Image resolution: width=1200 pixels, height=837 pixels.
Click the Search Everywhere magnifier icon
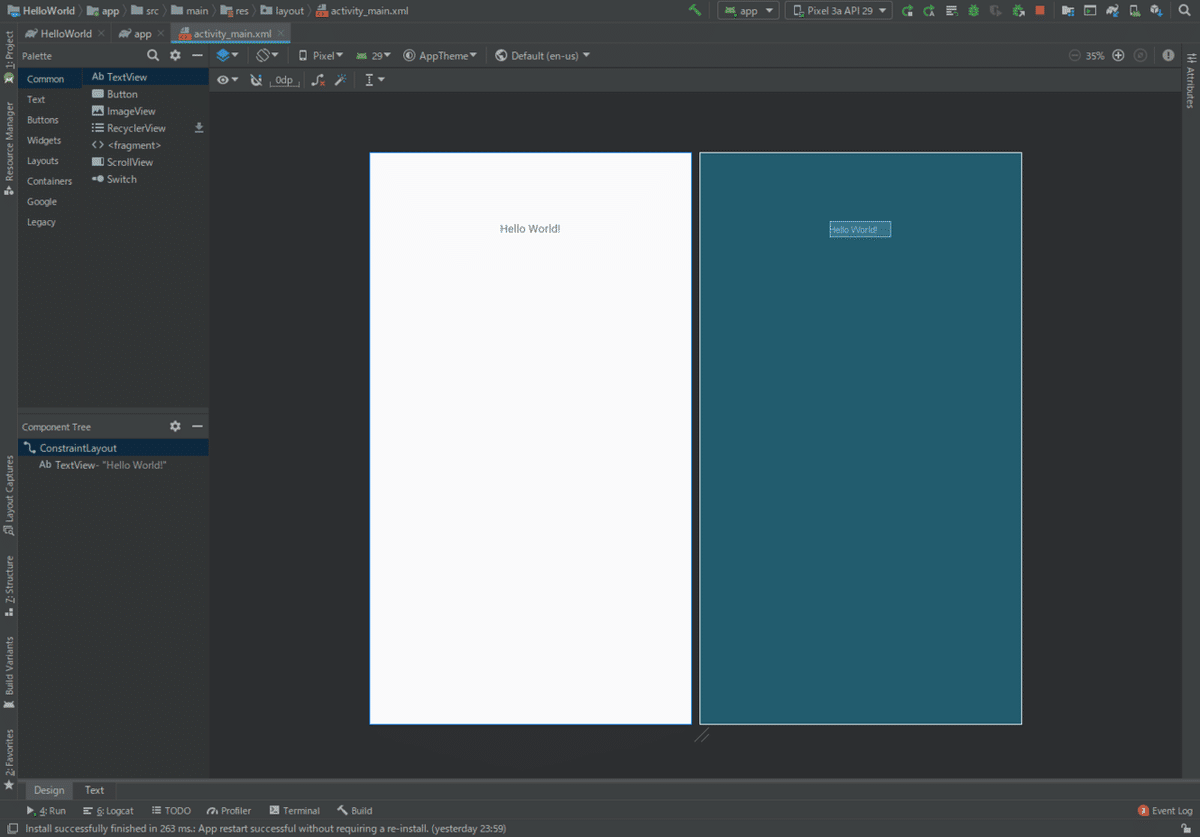1183,11
